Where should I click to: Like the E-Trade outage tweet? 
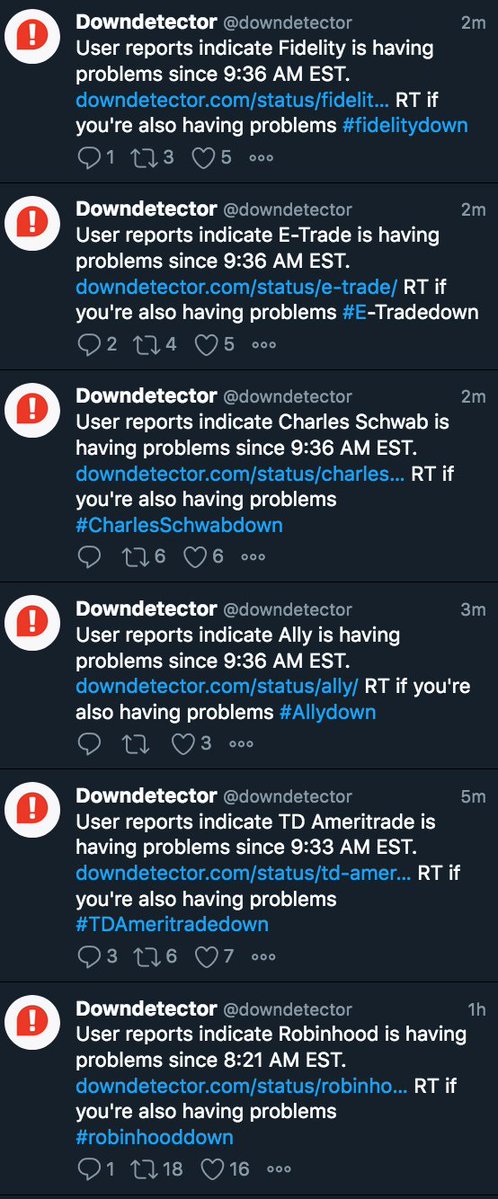[x=206, y=345]
